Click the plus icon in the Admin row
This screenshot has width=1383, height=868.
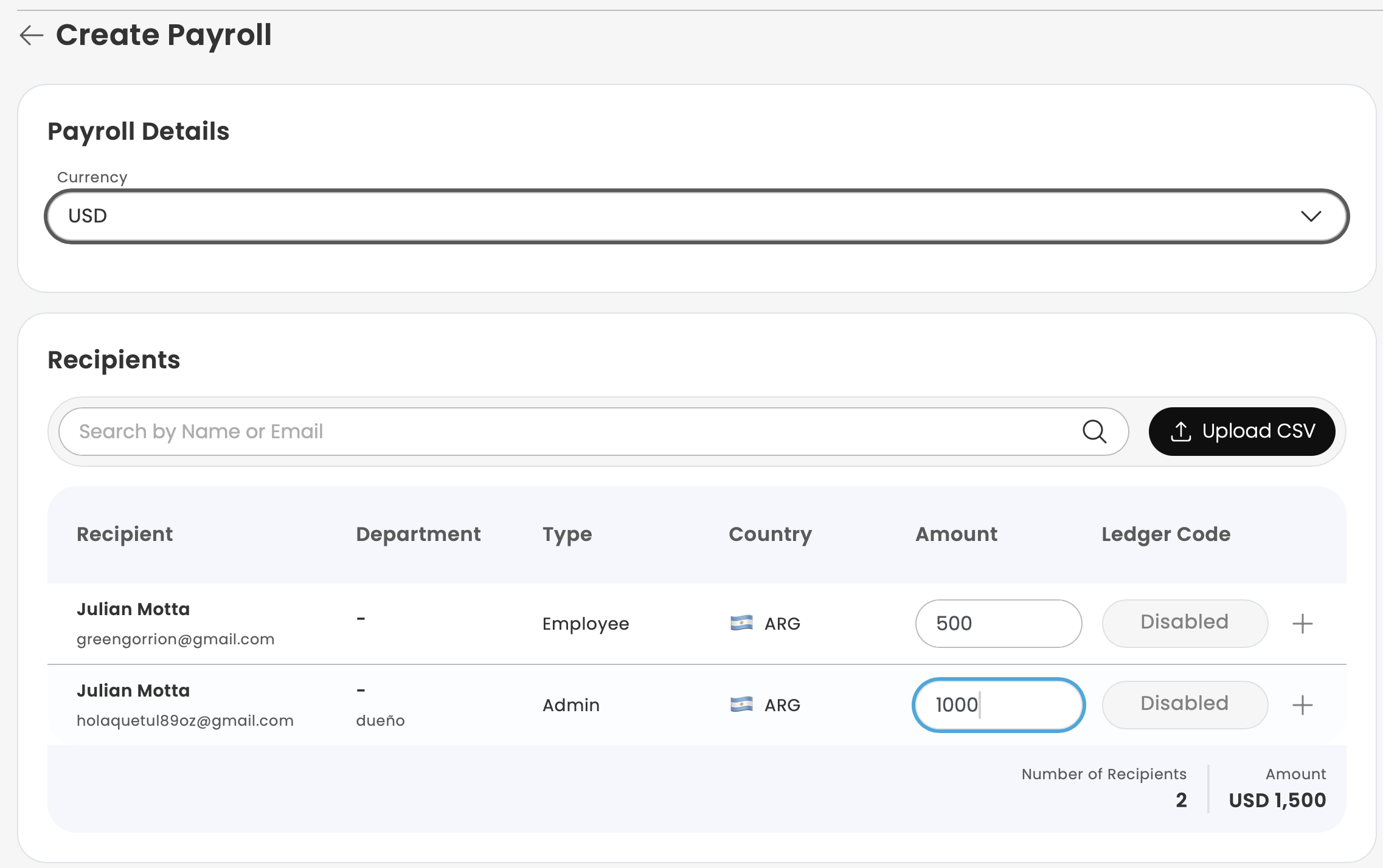point(1302,705)
